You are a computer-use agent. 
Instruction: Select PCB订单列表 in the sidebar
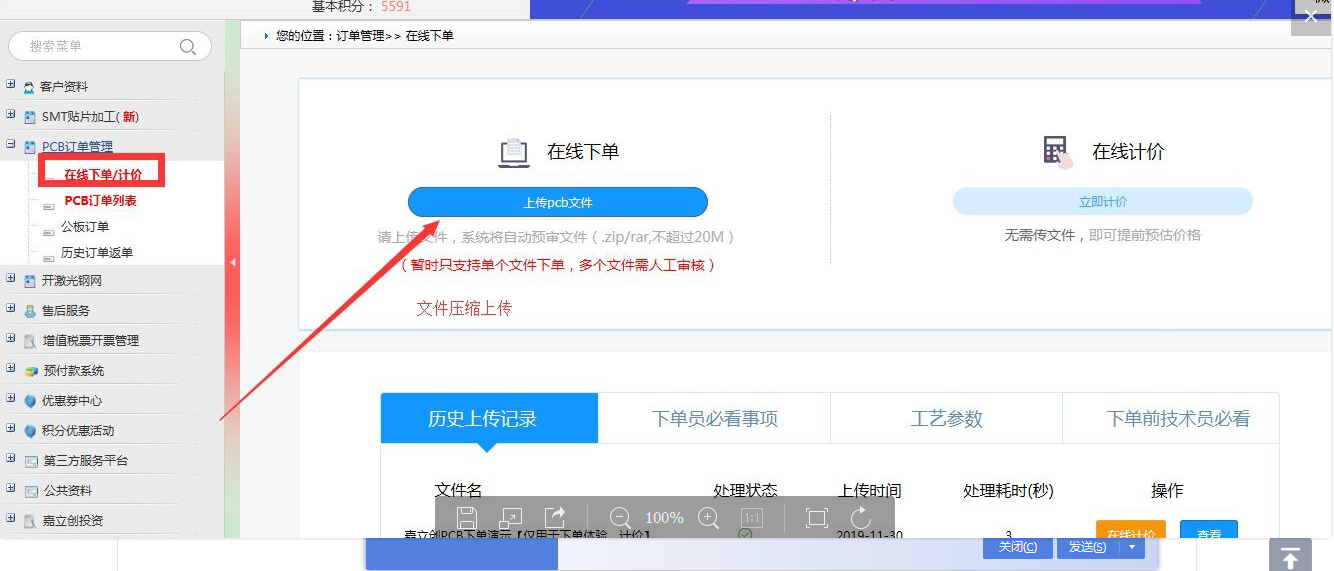[x=100, y=201]
